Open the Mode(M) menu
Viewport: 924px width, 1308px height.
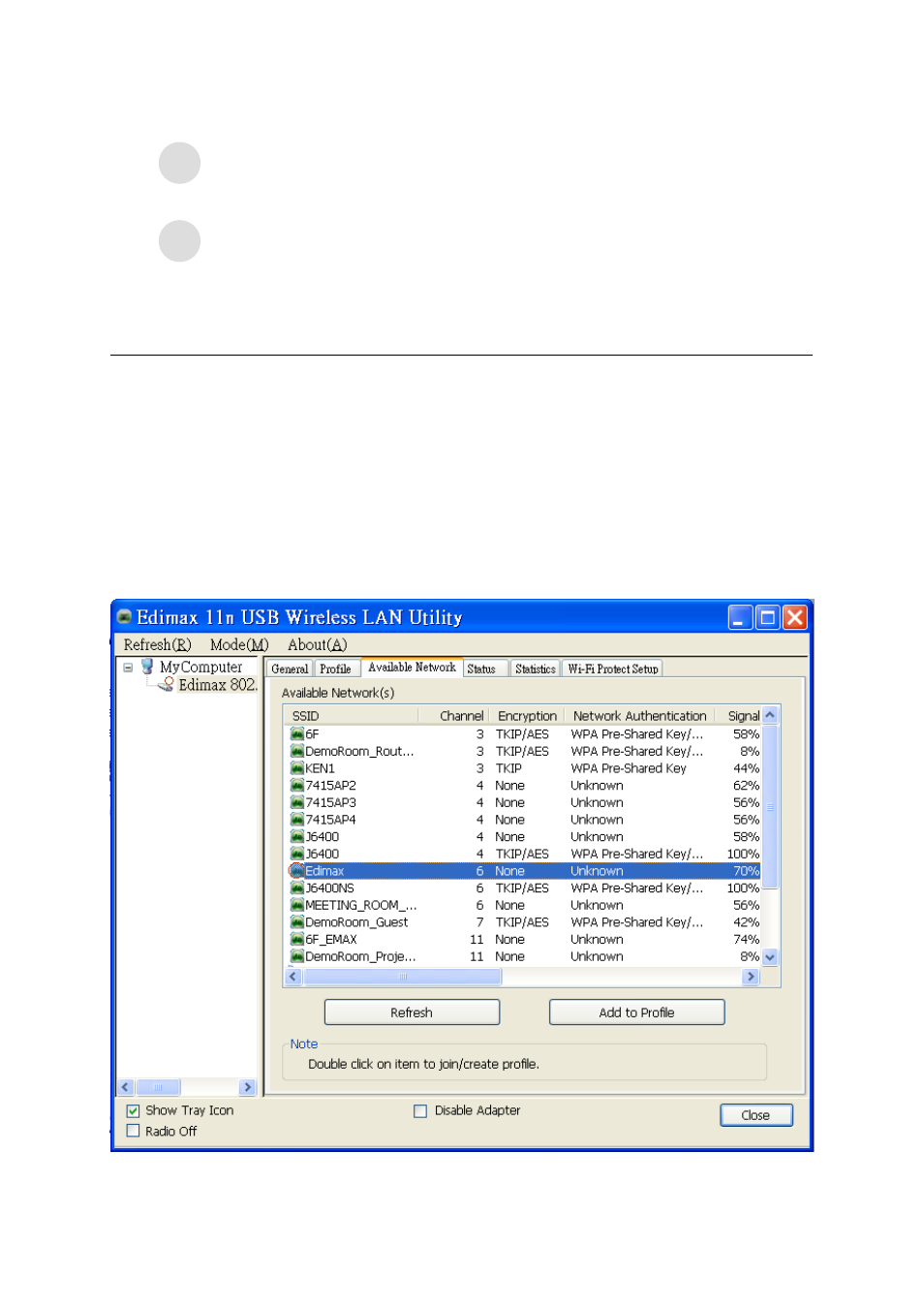[x=239, y=644]
